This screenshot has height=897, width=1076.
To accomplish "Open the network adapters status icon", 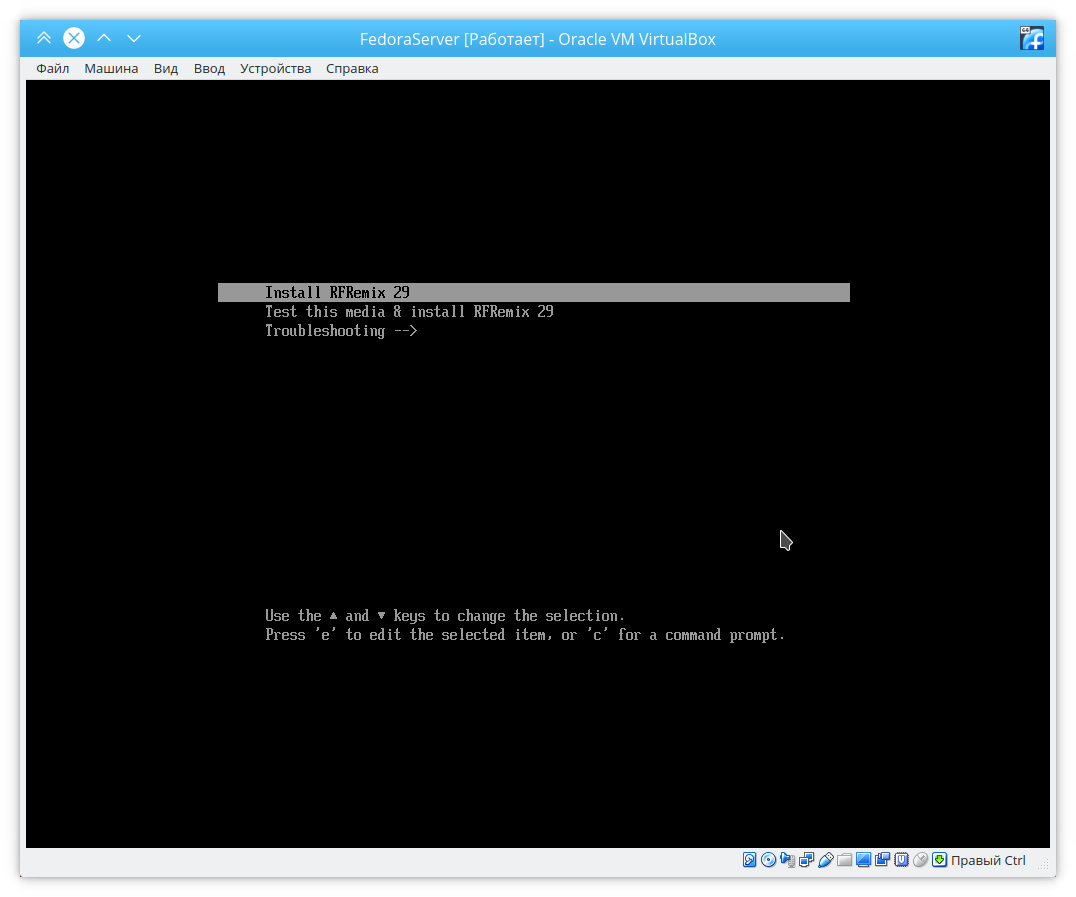I will point(806,860).
